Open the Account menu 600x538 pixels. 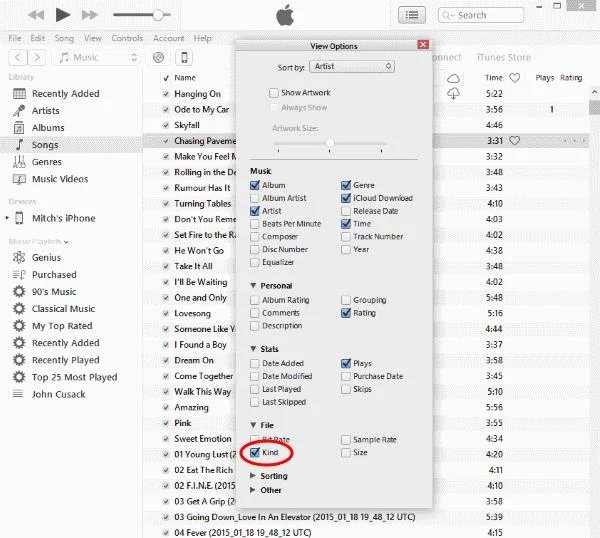(x=168, y=38)
